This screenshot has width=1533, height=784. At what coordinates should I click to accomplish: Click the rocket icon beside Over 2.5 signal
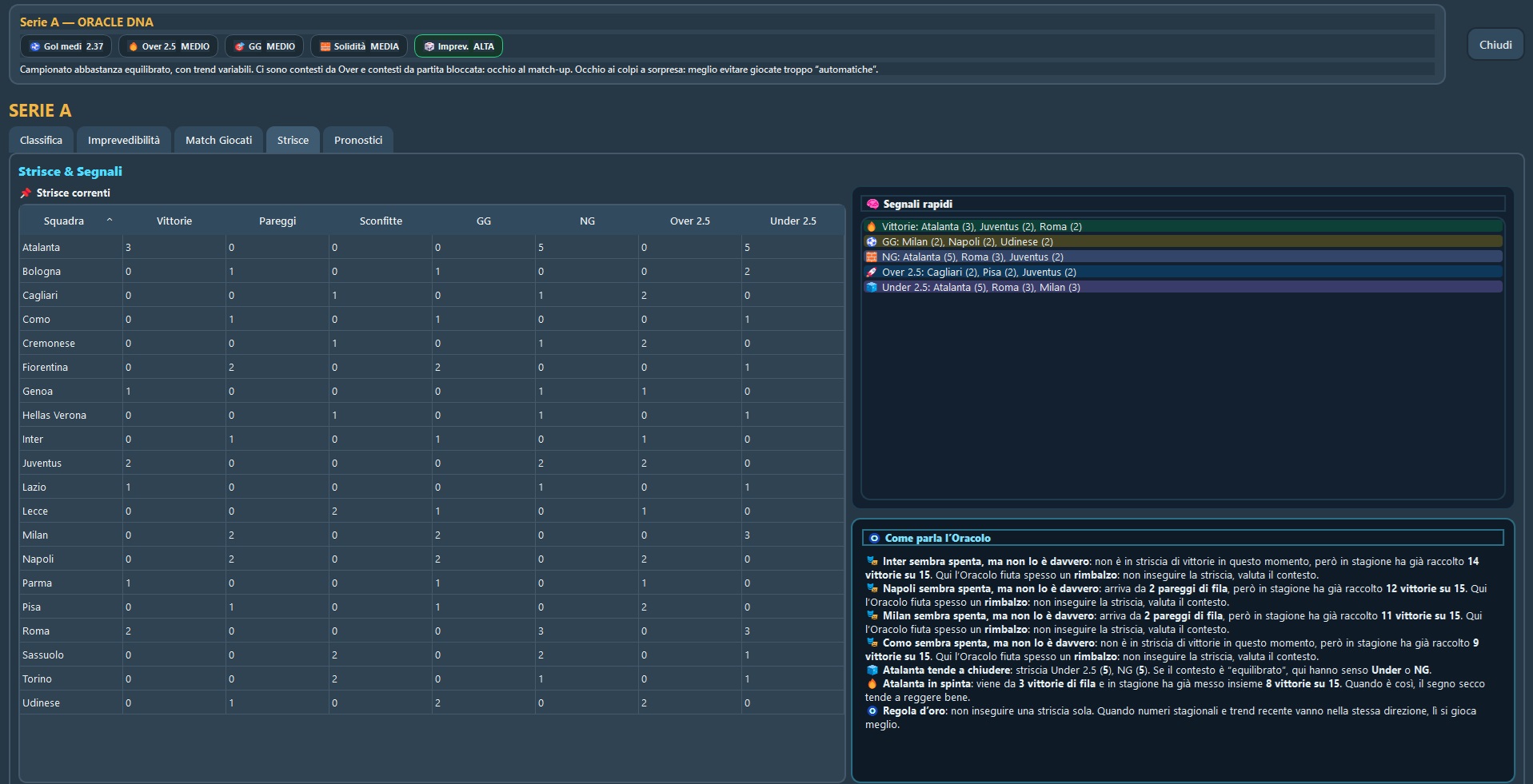(872, 273)
